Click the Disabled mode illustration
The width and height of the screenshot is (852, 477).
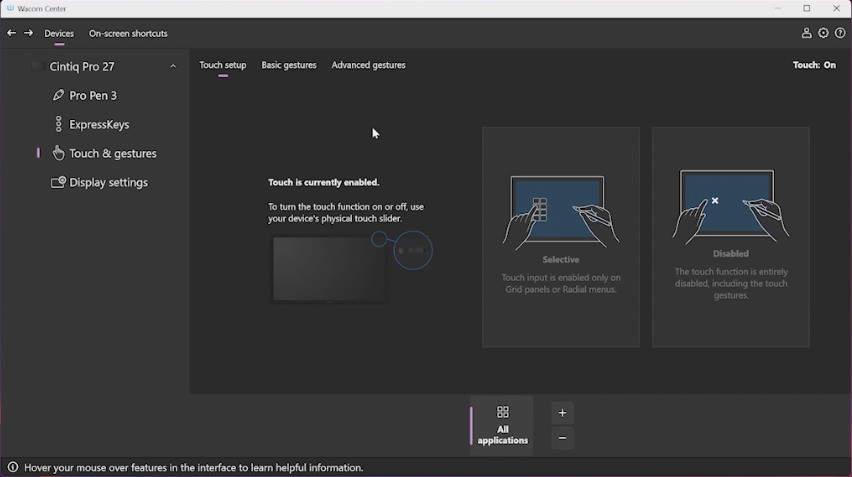click(731, 207)
